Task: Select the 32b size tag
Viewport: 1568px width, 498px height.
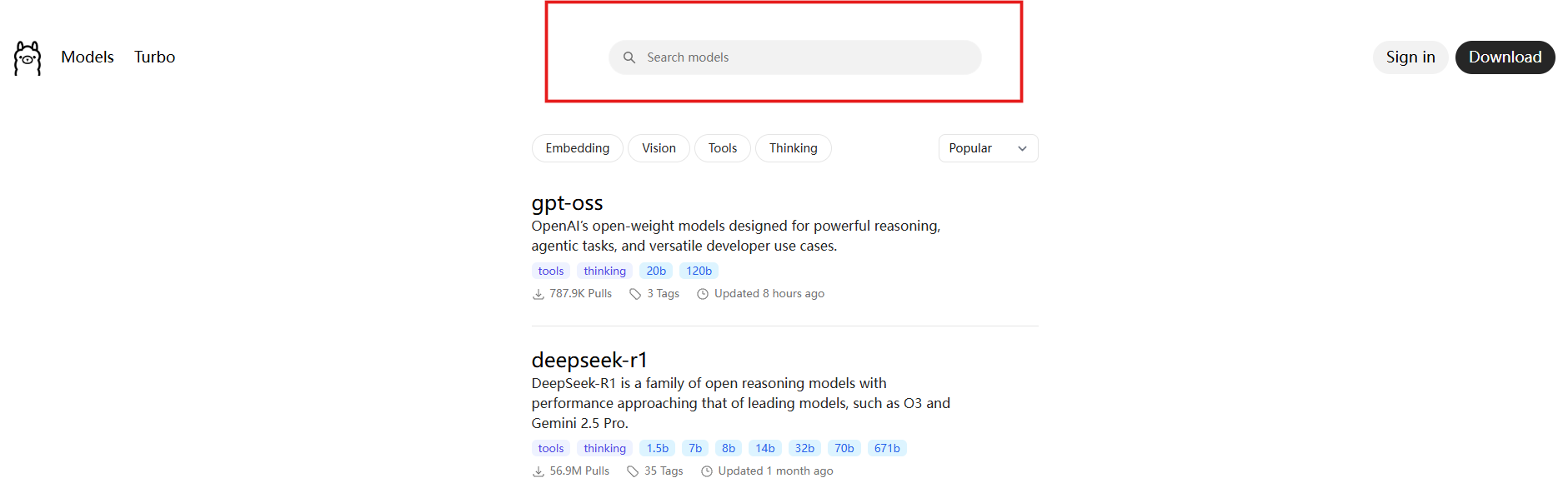Action: point(804,448)
